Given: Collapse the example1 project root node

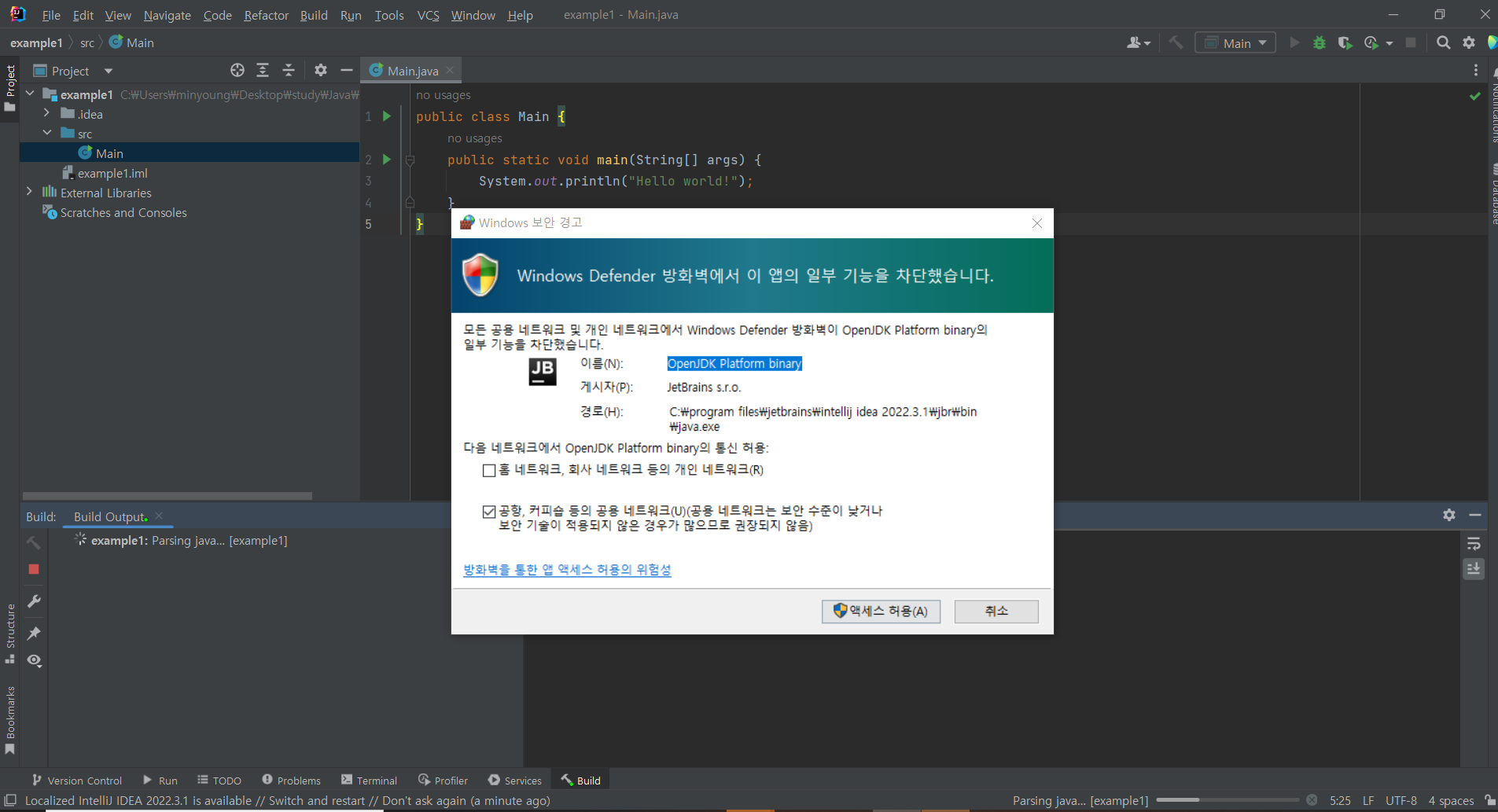Looking at the screenshot, I should click(x=30, y=94).
